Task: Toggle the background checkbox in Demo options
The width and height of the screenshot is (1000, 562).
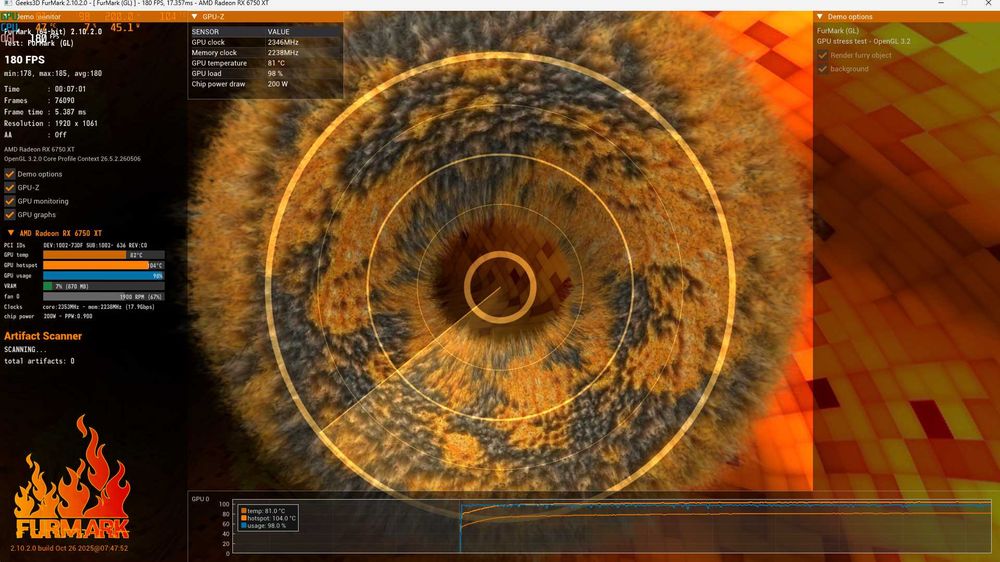Action: click(x=823, y=69)
